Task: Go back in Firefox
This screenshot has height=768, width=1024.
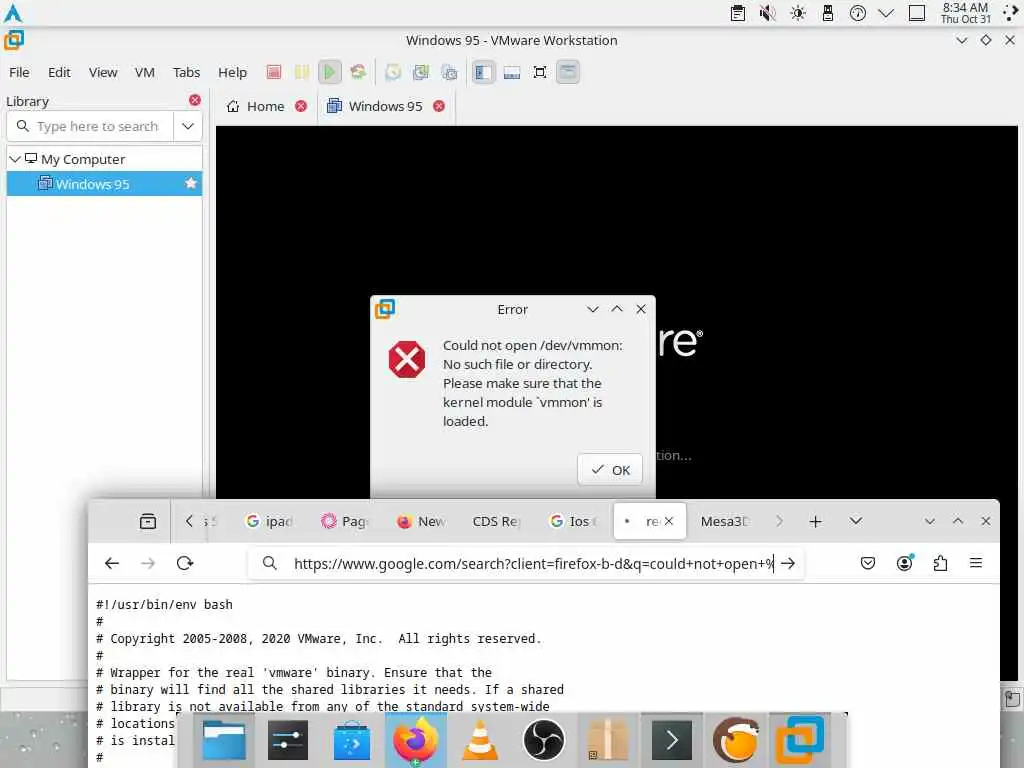Action: point(112,563)
